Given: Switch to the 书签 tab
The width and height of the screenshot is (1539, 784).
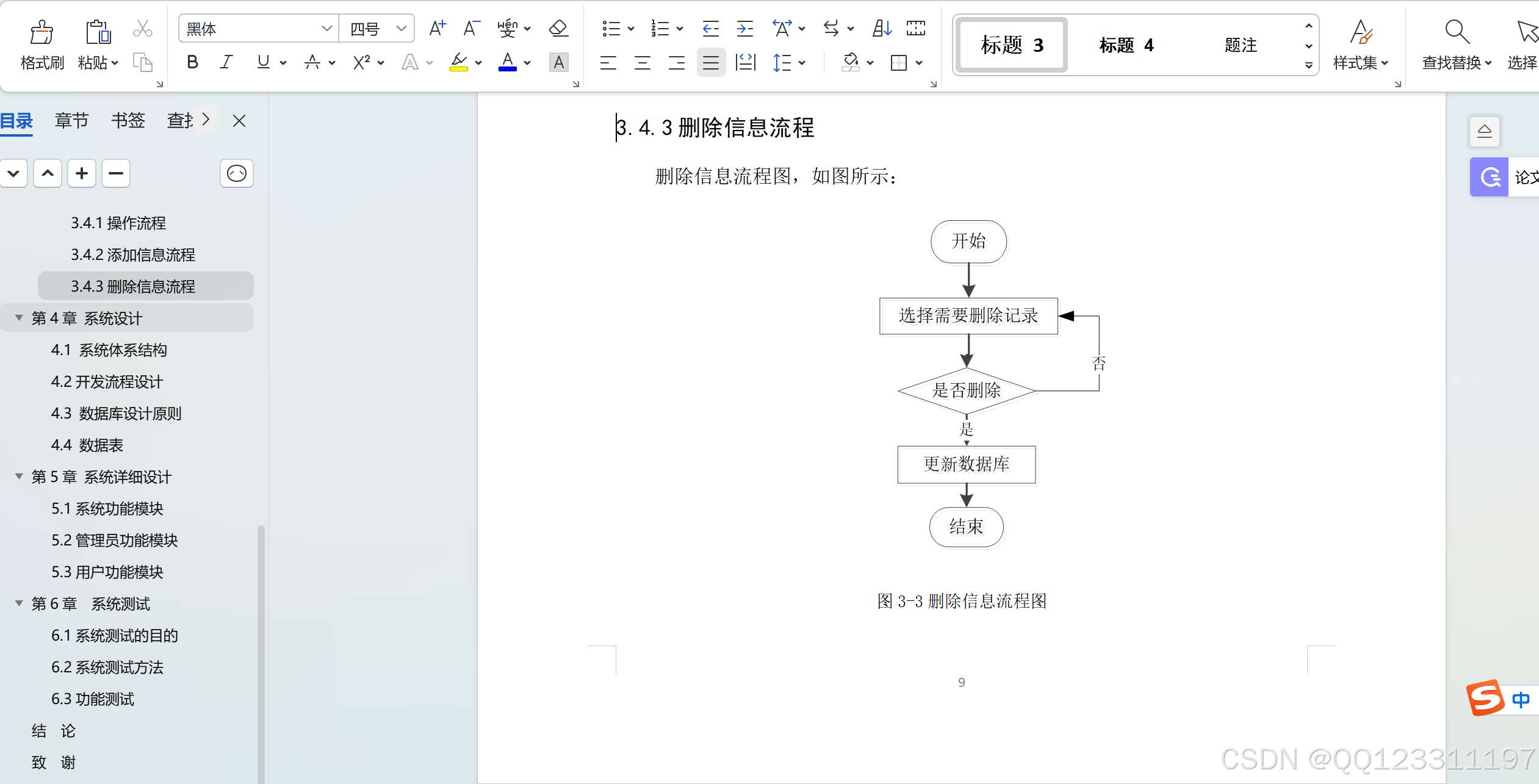Looking at the screenshot, I should (128, 120).
